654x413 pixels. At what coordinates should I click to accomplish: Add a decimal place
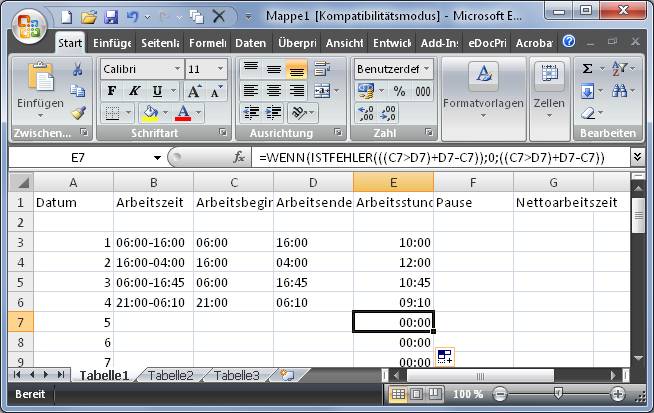coord(366,113)
